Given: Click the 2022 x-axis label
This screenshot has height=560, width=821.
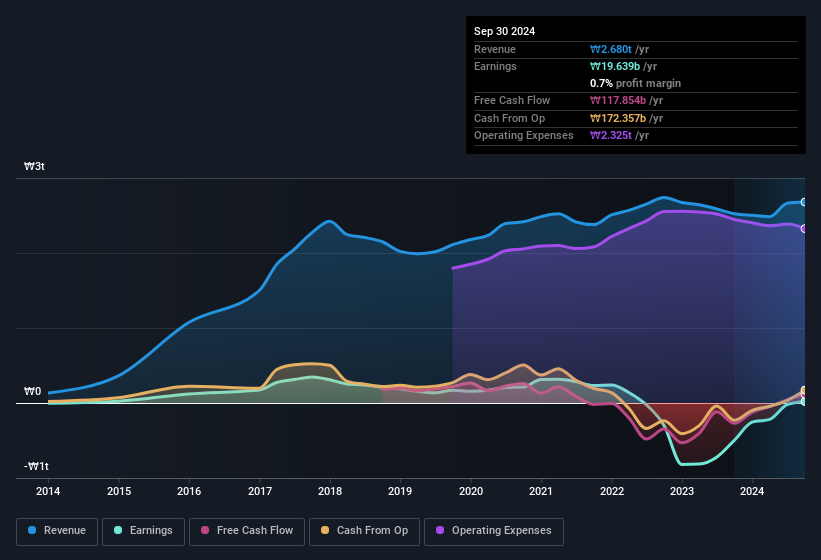Looking at the screenshot, I should click(x=612, y=491).
